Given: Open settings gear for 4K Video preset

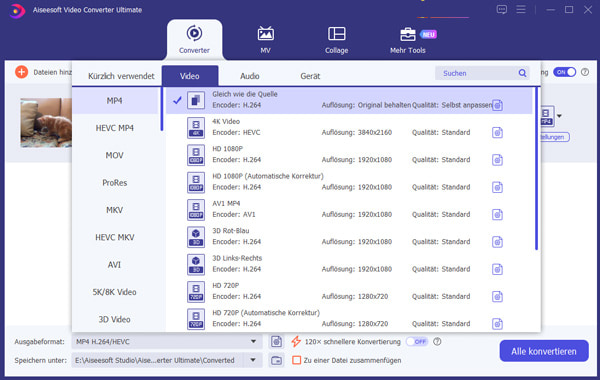Looking at the screenshot, I should (x=497, y=133).
